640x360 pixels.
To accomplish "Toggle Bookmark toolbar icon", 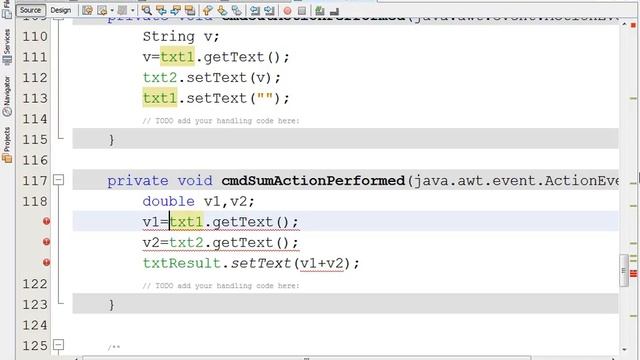I will (x=236, y=11).
